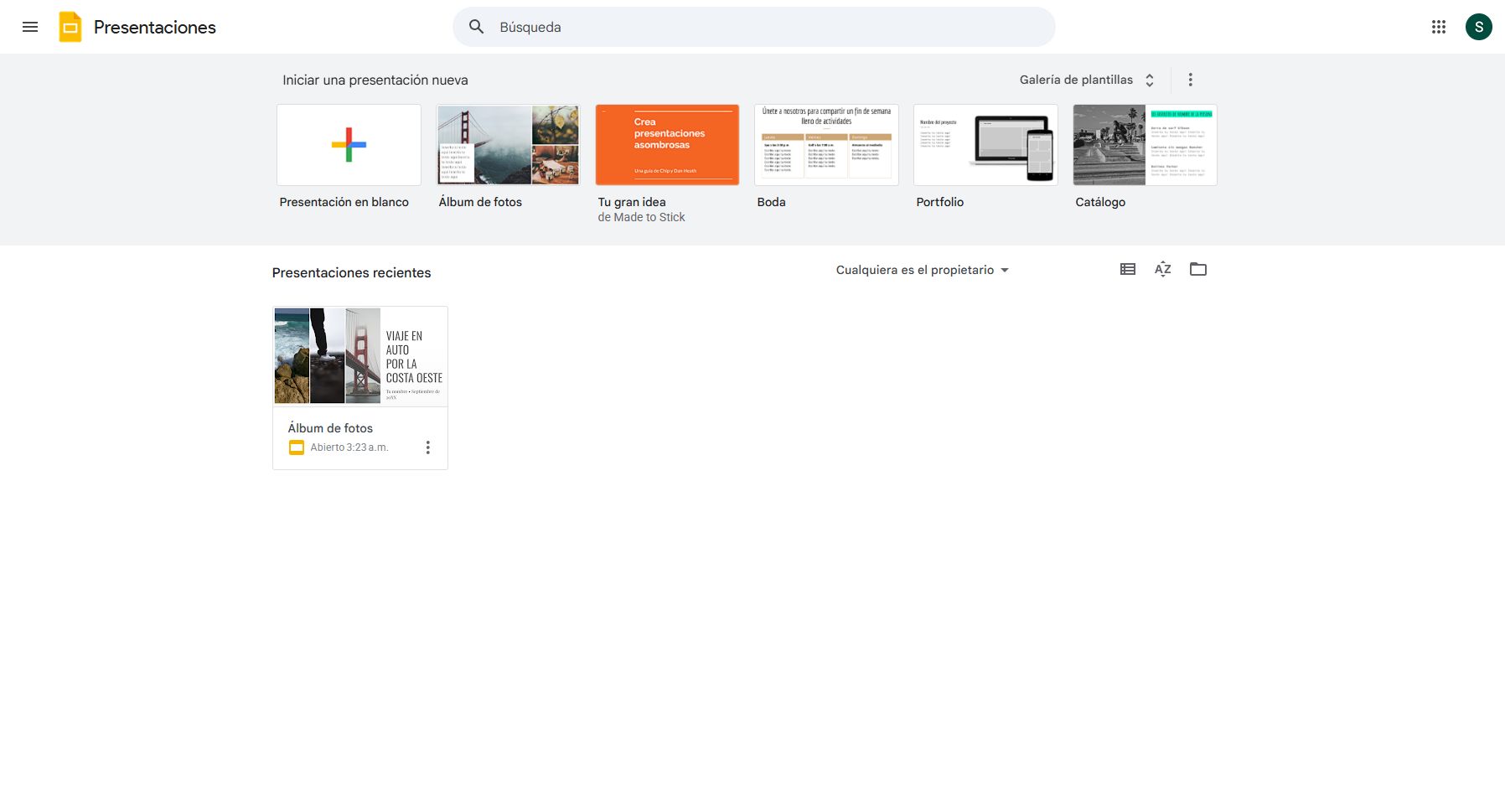Open the Cualquiera es el propietario filter dropdown
The width and height of the screenshot is (1505, 812).
pyautogui.click(x=922, y=270)
